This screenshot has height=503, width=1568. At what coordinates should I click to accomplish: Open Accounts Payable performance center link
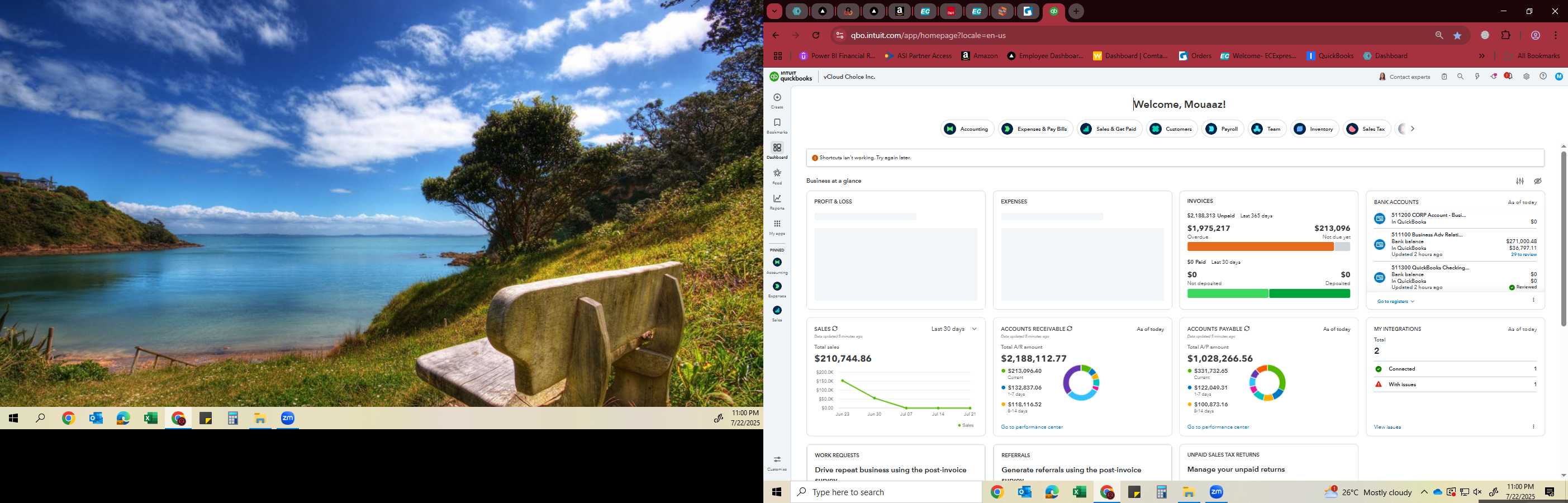tap(1218, 427)
